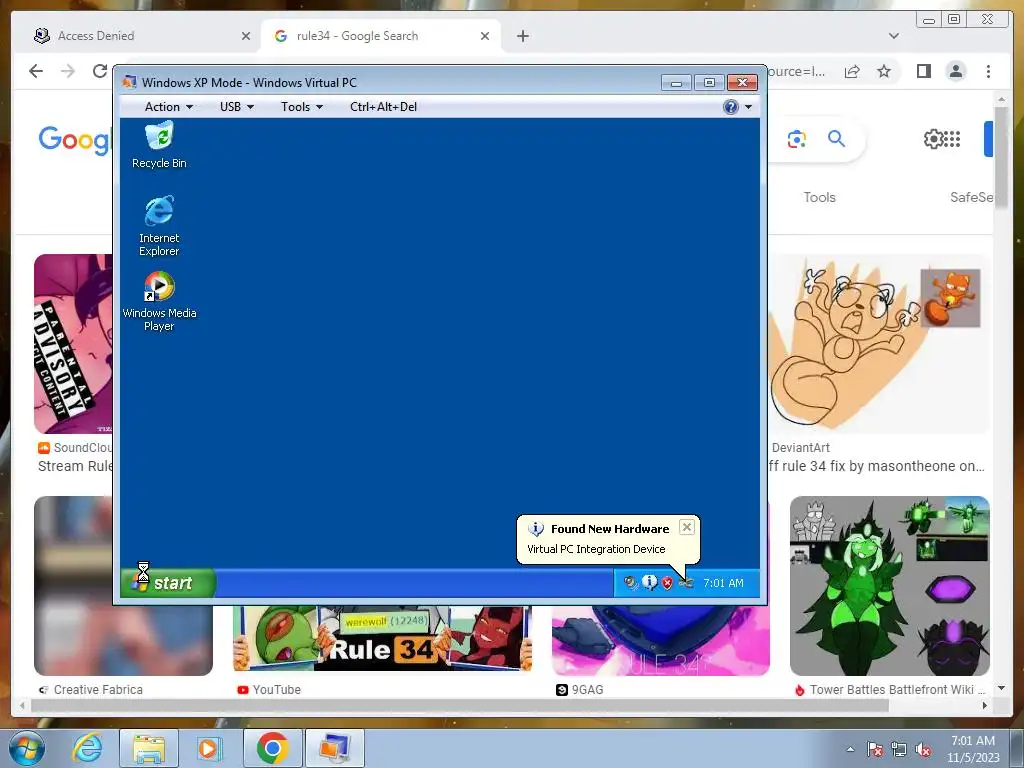
Task: Open Action Center flag tray icon
Action: (875, 749)
